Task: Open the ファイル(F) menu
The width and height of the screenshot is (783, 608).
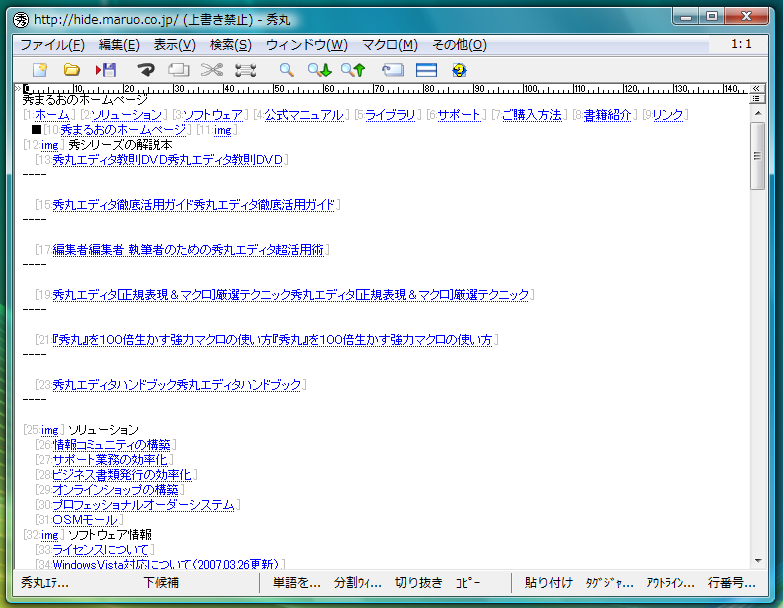Action: pyautogui.click(x=52, y=45)
